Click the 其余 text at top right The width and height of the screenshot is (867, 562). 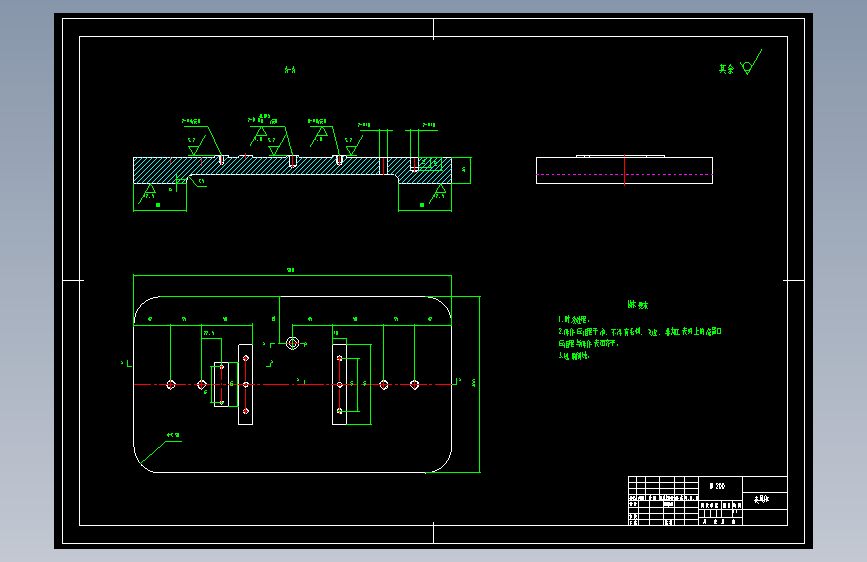pos(726,69)
